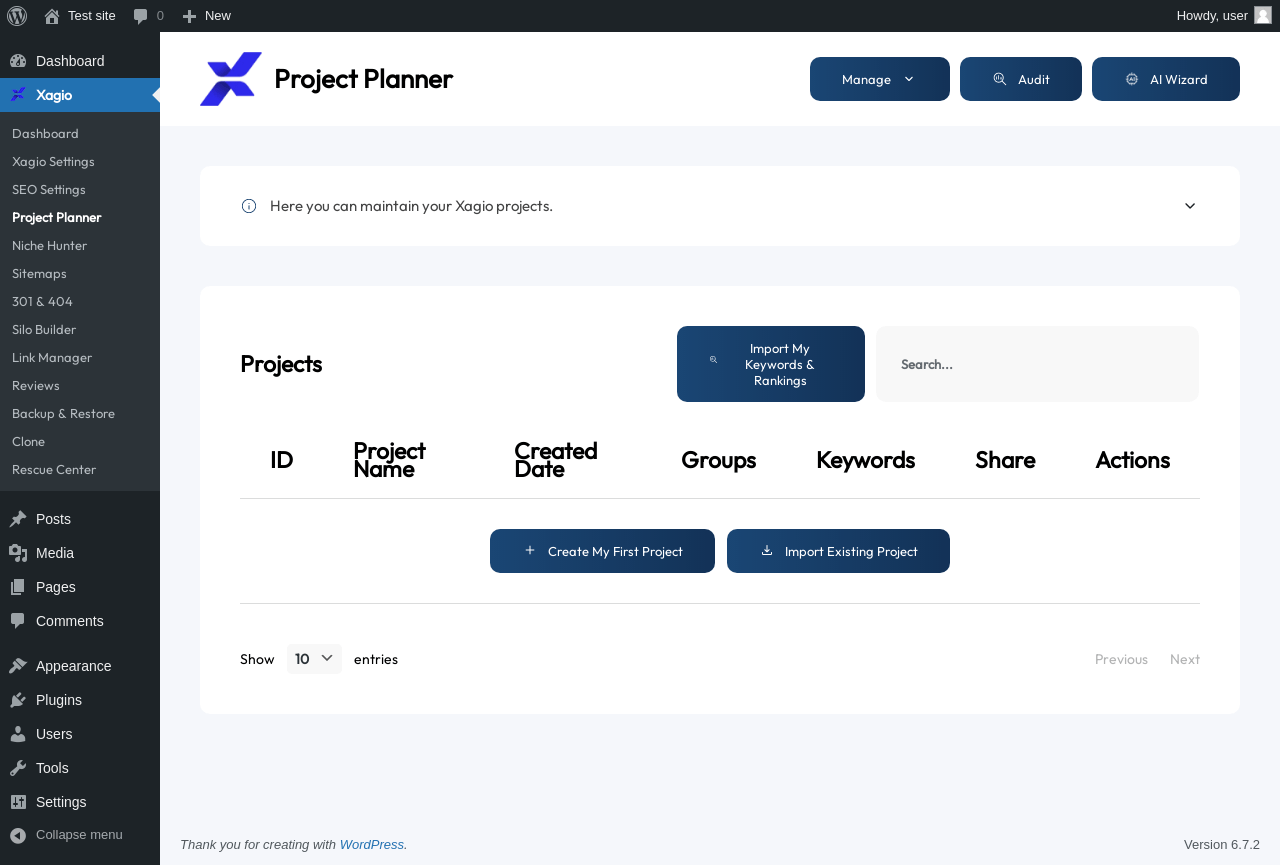Click the Tools wrench icon
The height and width of the screenshot is (865, 1280).
click(18, 768)
